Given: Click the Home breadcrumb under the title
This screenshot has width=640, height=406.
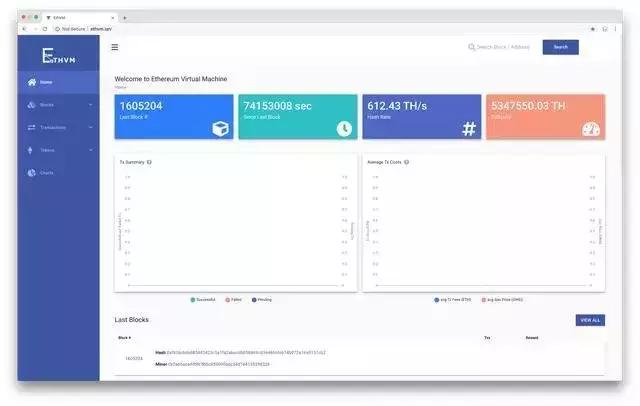Looking at the screenshot, I should (120, 87).
